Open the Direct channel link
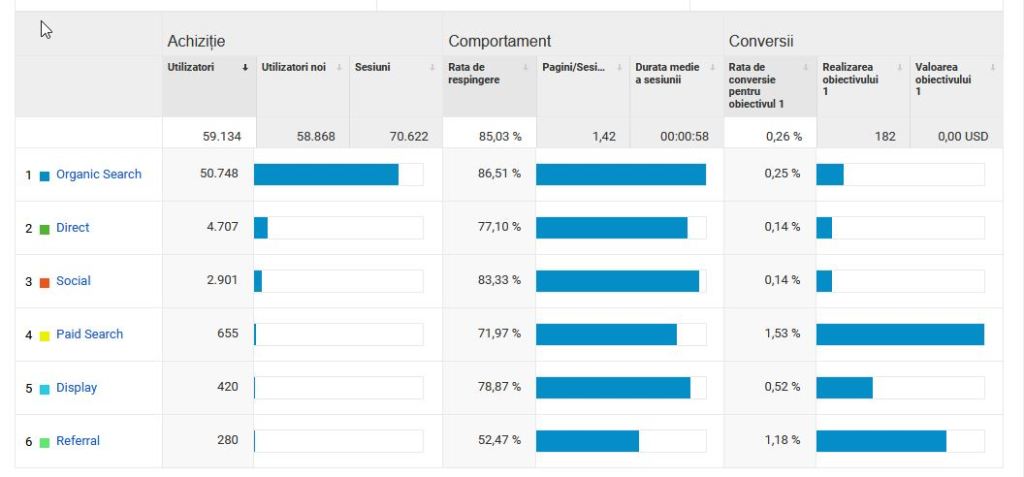The image size is (1024, 477). point(73,228)
